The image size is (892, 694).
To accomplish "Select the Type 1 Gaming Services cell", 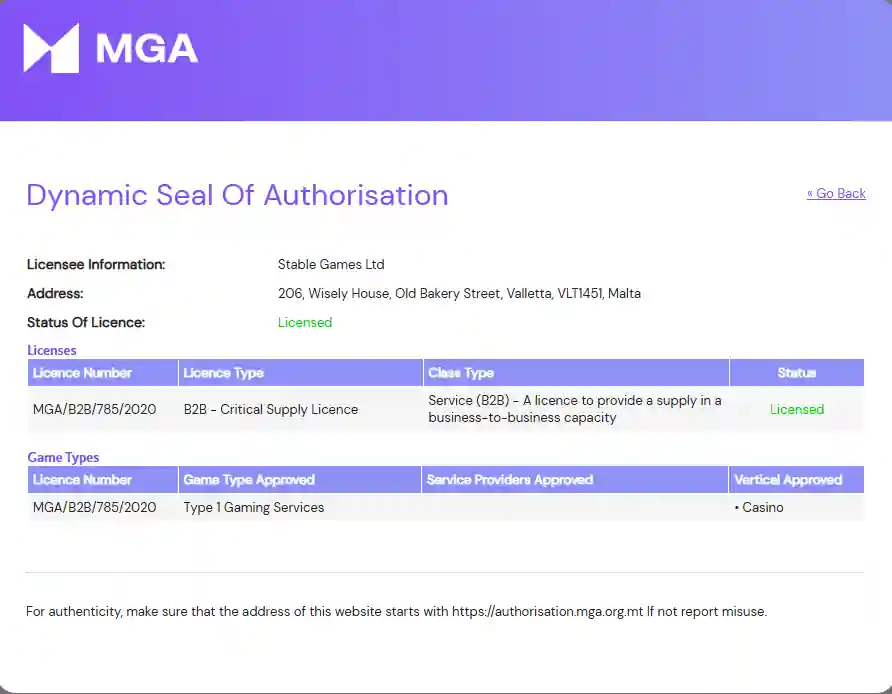I will pos(254,507).
